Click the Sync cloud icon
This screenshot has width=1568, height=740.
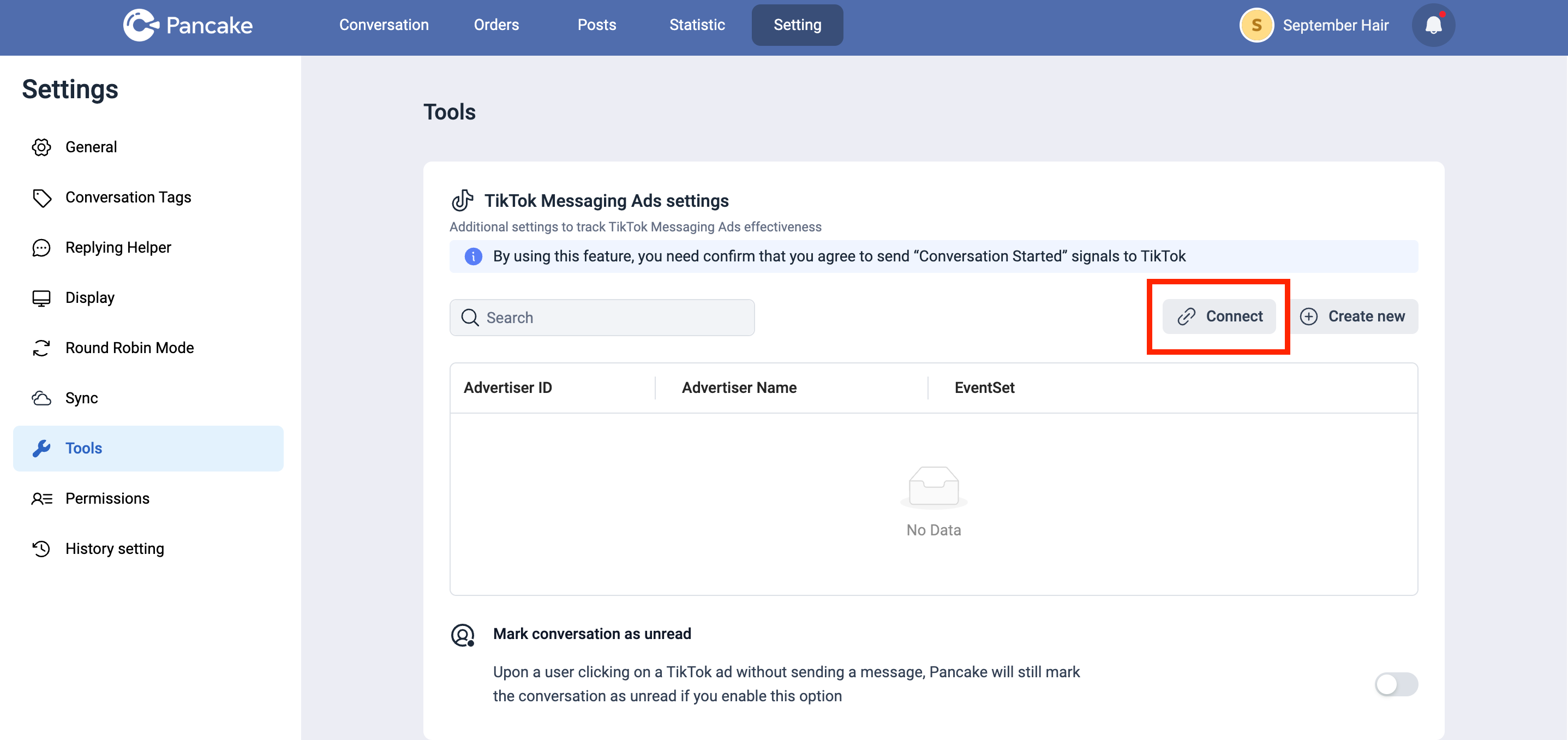click(41, 398)
